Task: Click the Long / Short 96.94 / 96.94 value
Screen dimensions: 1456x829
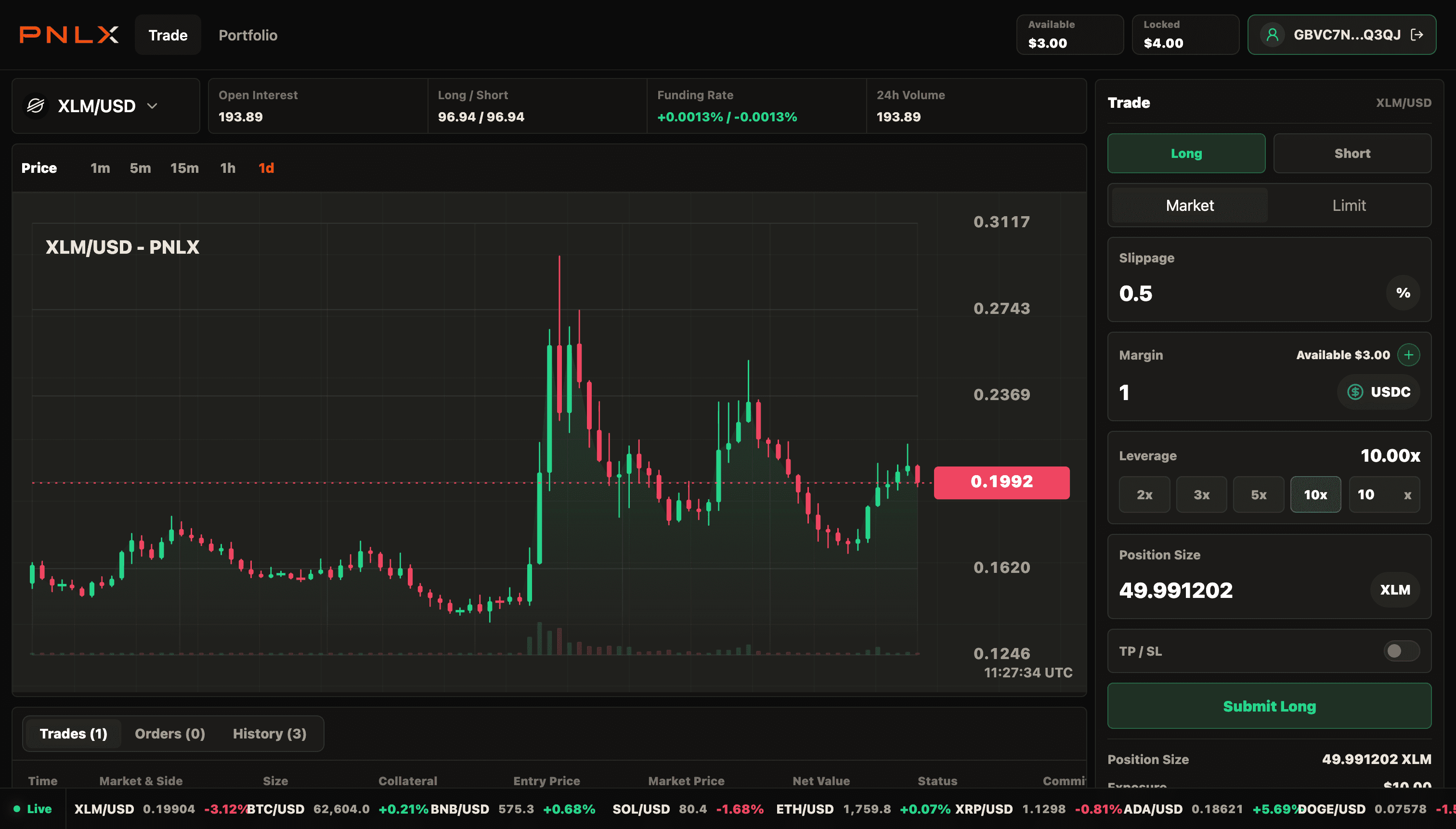Action: coord(481,117)
